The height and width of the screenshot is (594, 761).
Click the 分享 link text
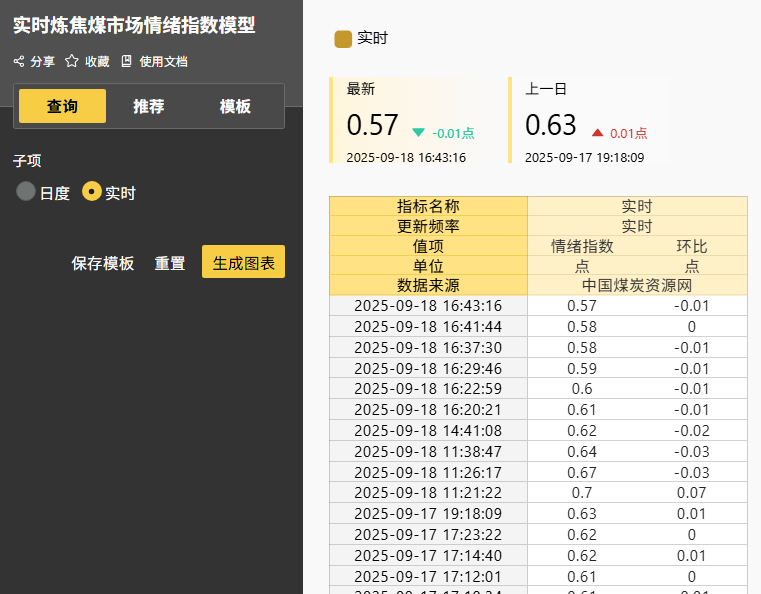[43, 61]
